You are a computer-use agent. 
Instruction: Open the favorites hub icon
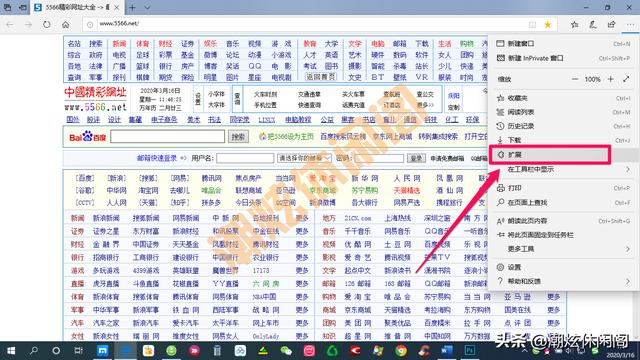575,24
